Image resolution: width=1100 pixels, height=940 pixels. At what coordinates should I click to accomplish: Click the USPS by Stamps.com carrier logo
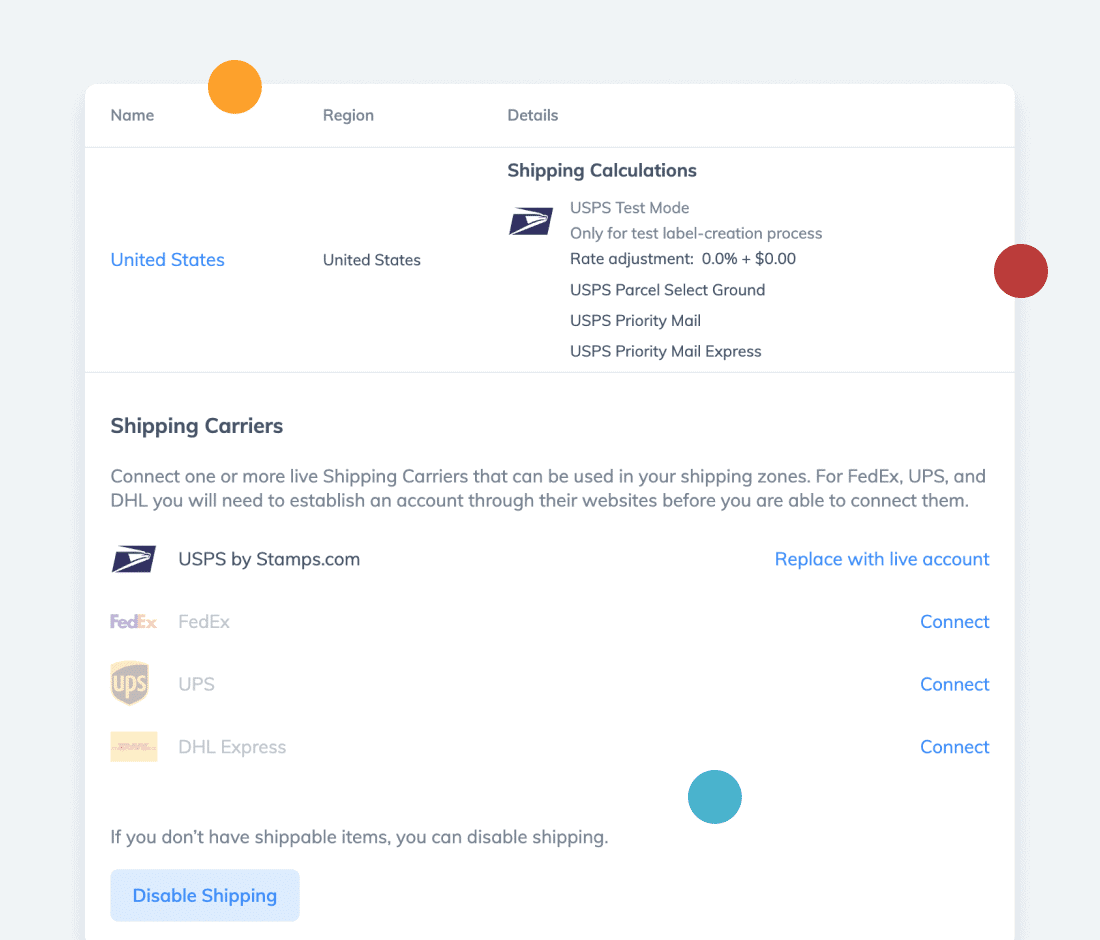pos(133,559)
